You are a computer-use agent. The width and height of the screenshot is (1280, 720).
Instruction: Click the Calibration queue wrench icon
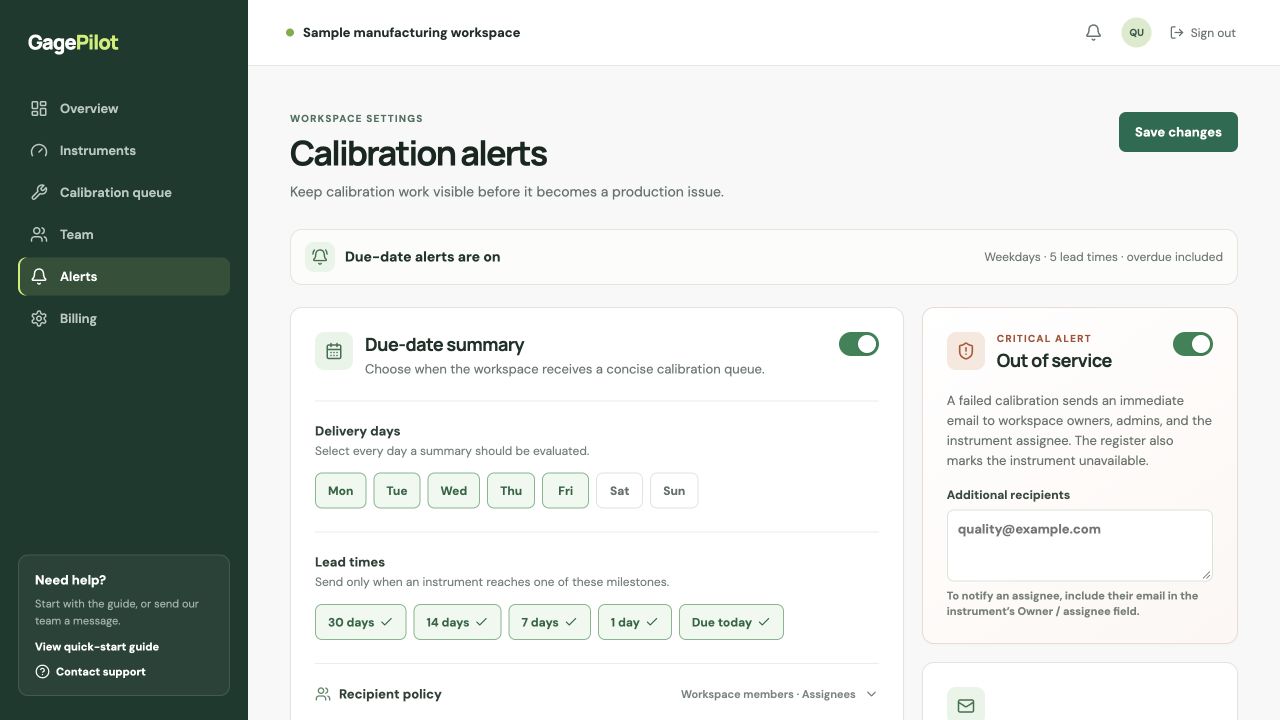click(39, 192)
